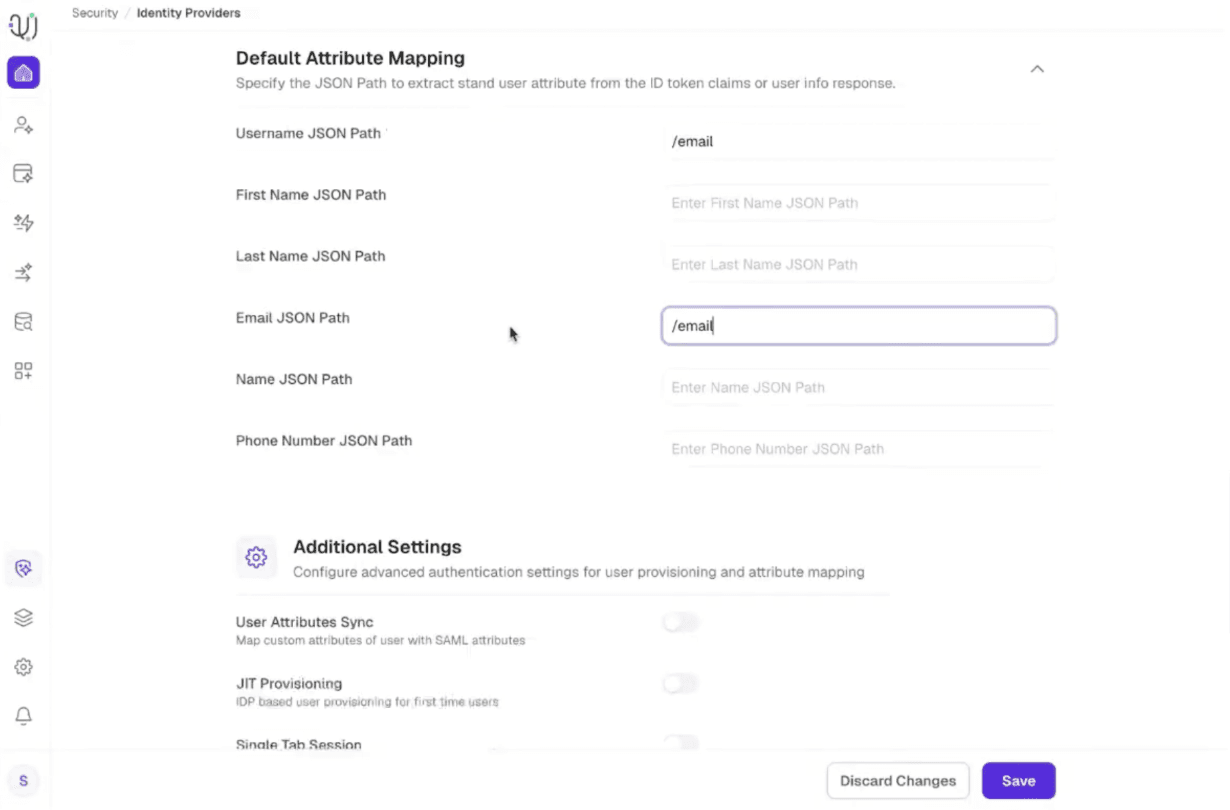Enable the User Attributes Sync toggle
Screen dimensions: 1230x810
click(680, 623)
